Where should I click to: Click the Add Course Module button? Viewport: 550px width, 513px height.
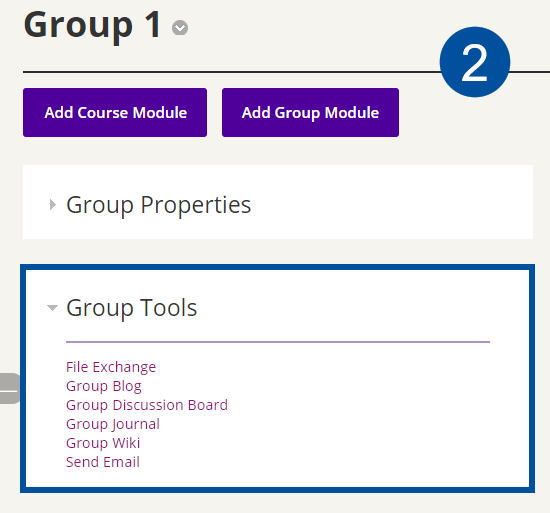coord(115,113)
